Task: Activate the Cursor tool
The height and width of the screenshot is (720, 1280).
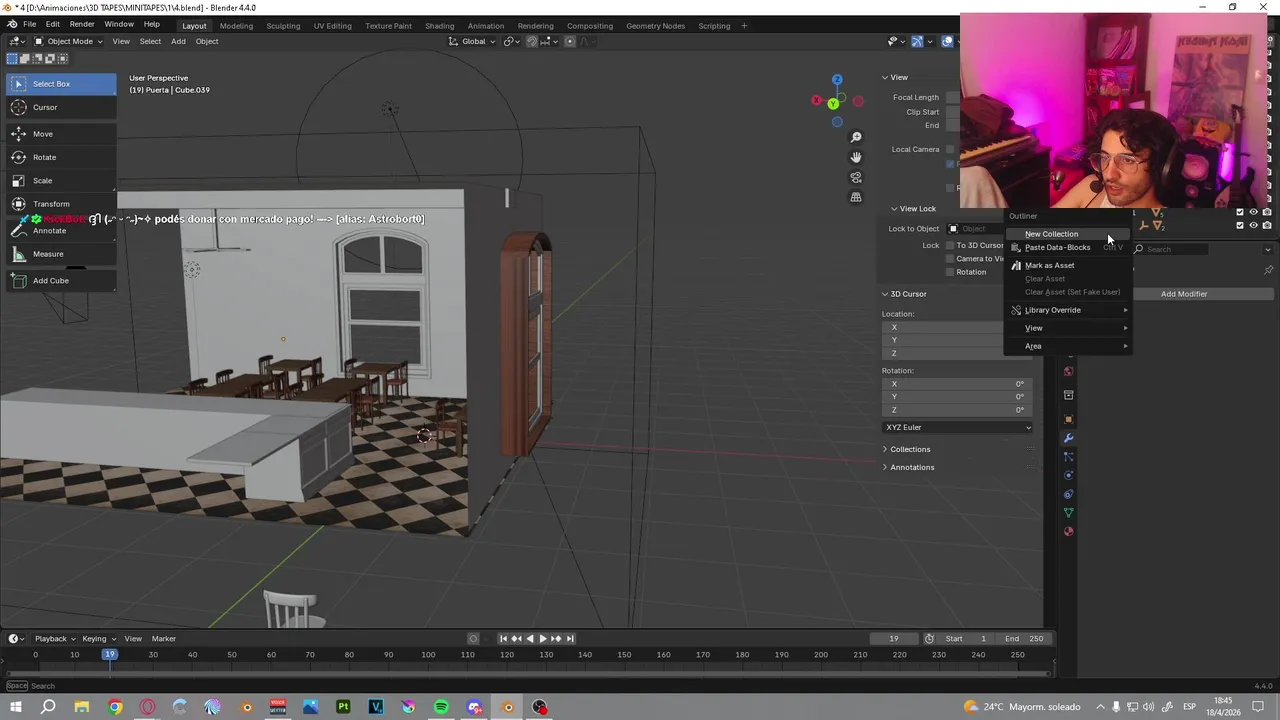Action: click(x=61, y=107)
